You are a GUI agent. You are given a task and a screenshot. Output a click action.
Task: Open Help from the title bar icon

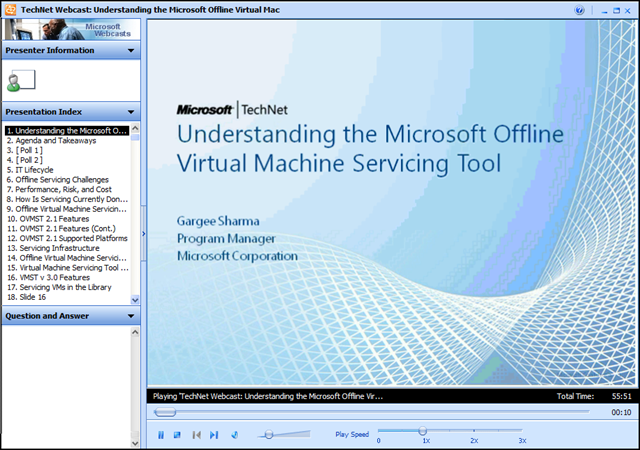coord(579,10)
